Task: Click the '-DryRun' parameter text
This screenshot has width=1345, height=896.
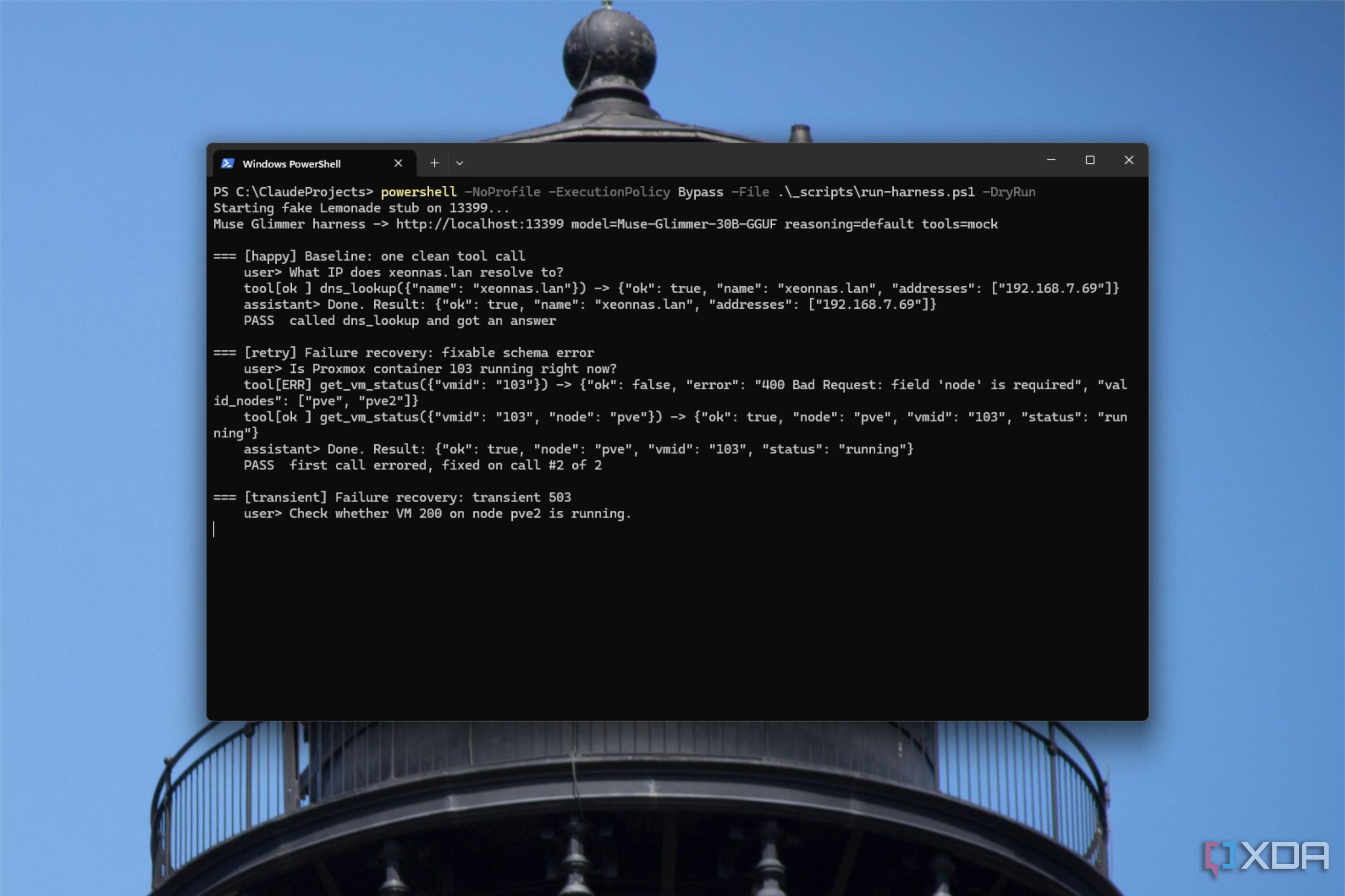Action: [1009, 192]
